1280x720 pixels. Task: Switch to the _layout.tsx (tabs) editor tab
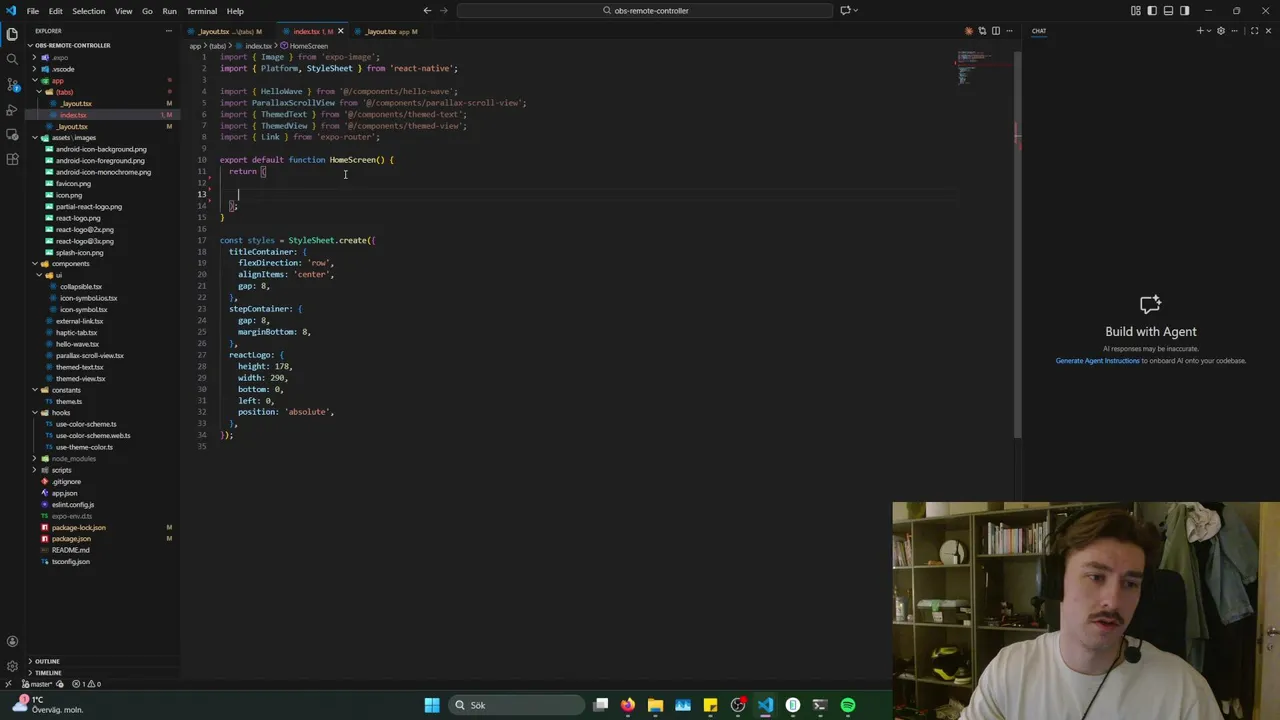tap(227, 31)
